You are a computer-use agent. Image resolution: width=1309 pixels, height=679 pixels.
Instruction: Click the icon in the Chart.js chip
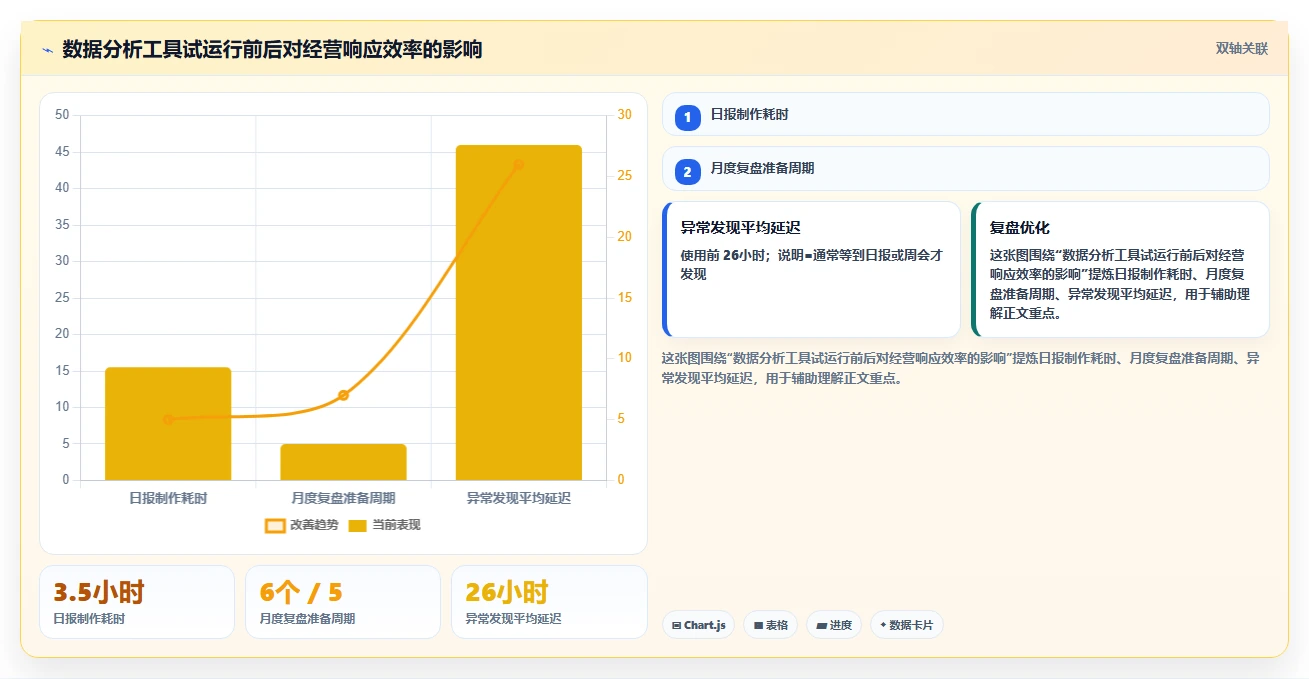[x=677, y=625]
